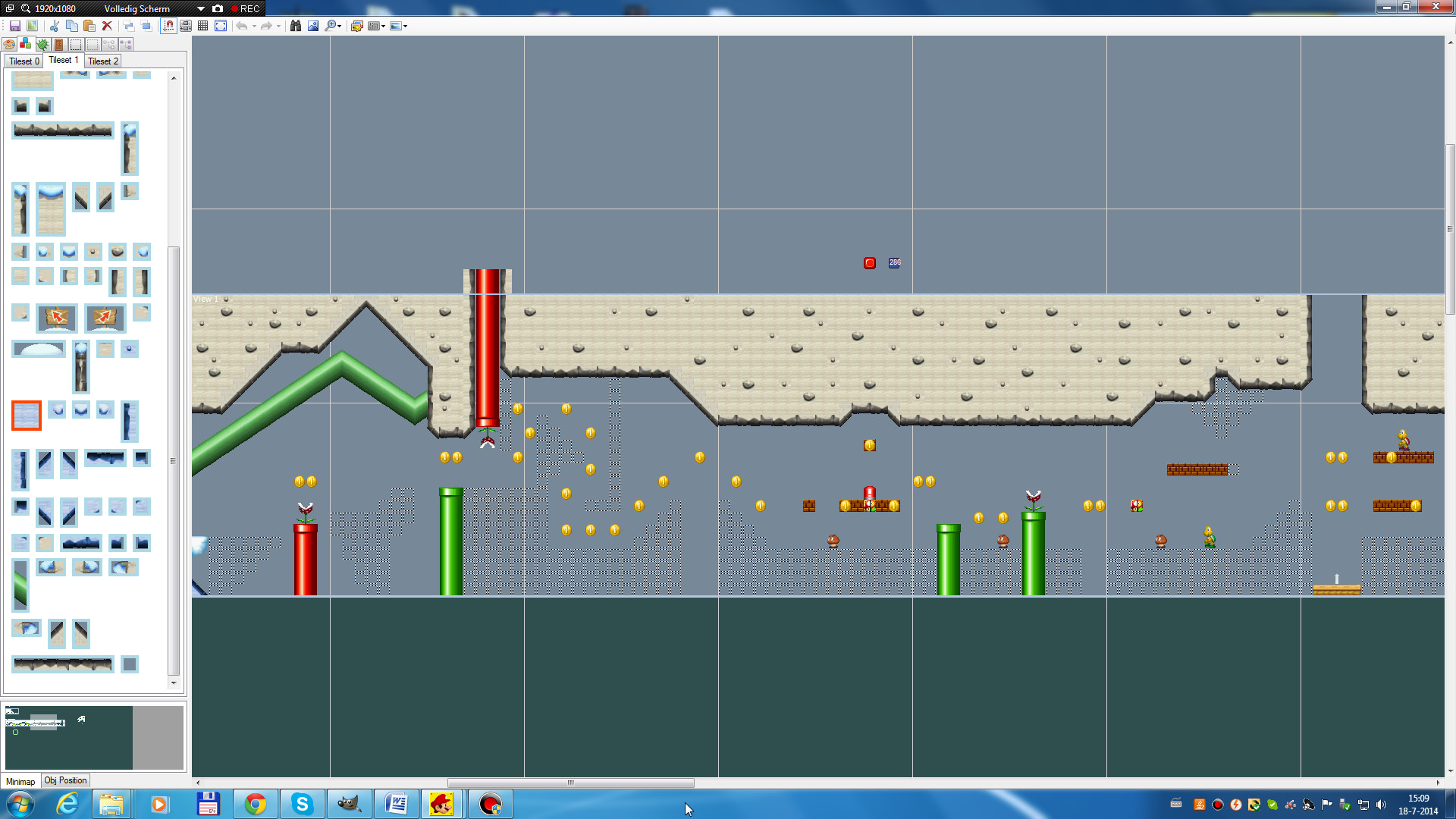Toggle the DS screen preview button

pyautogui.click(x=186, y=26)
